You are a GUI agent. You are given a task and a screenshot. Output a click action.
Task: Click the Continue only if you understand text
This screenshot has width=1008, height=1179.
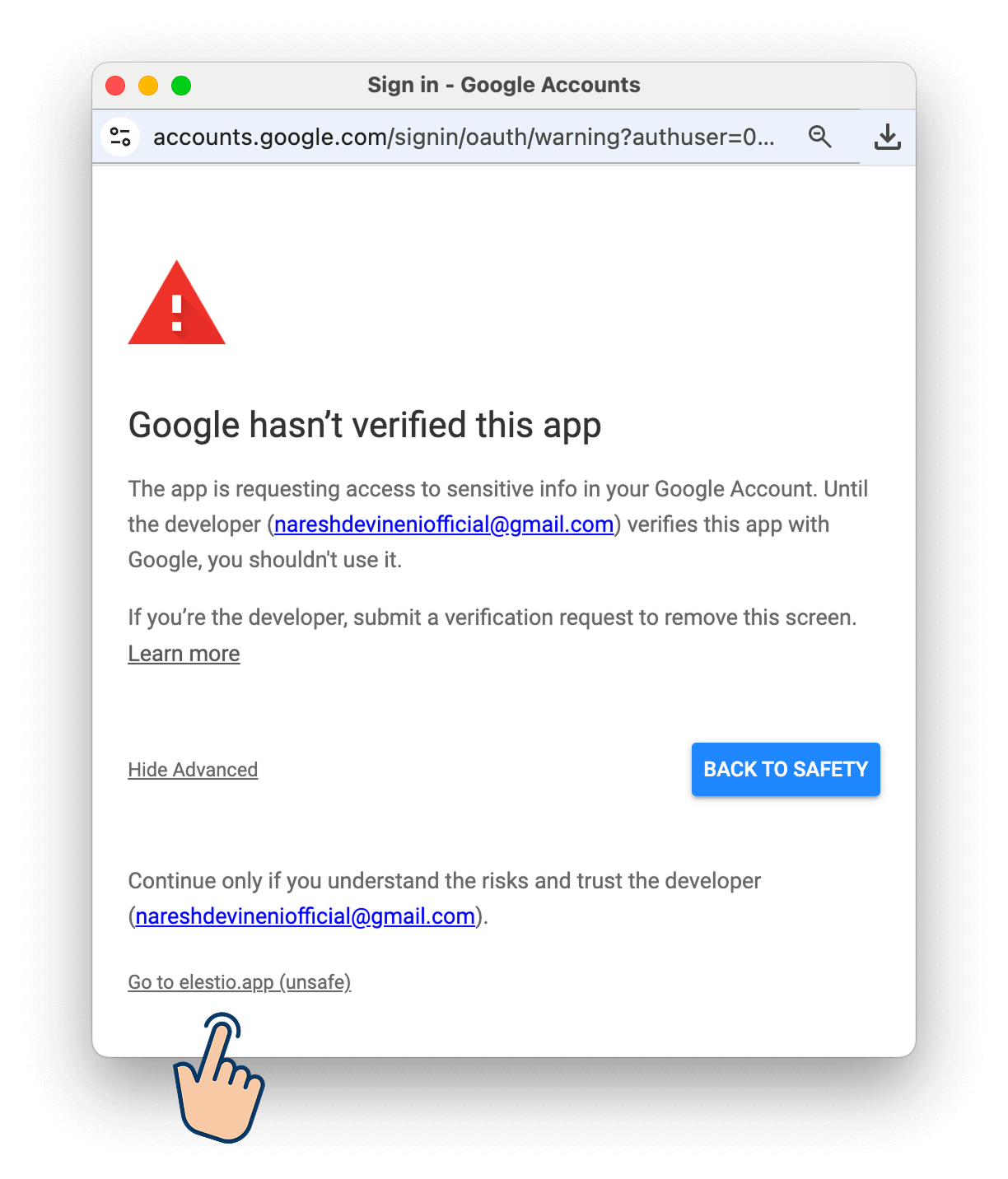445,881
